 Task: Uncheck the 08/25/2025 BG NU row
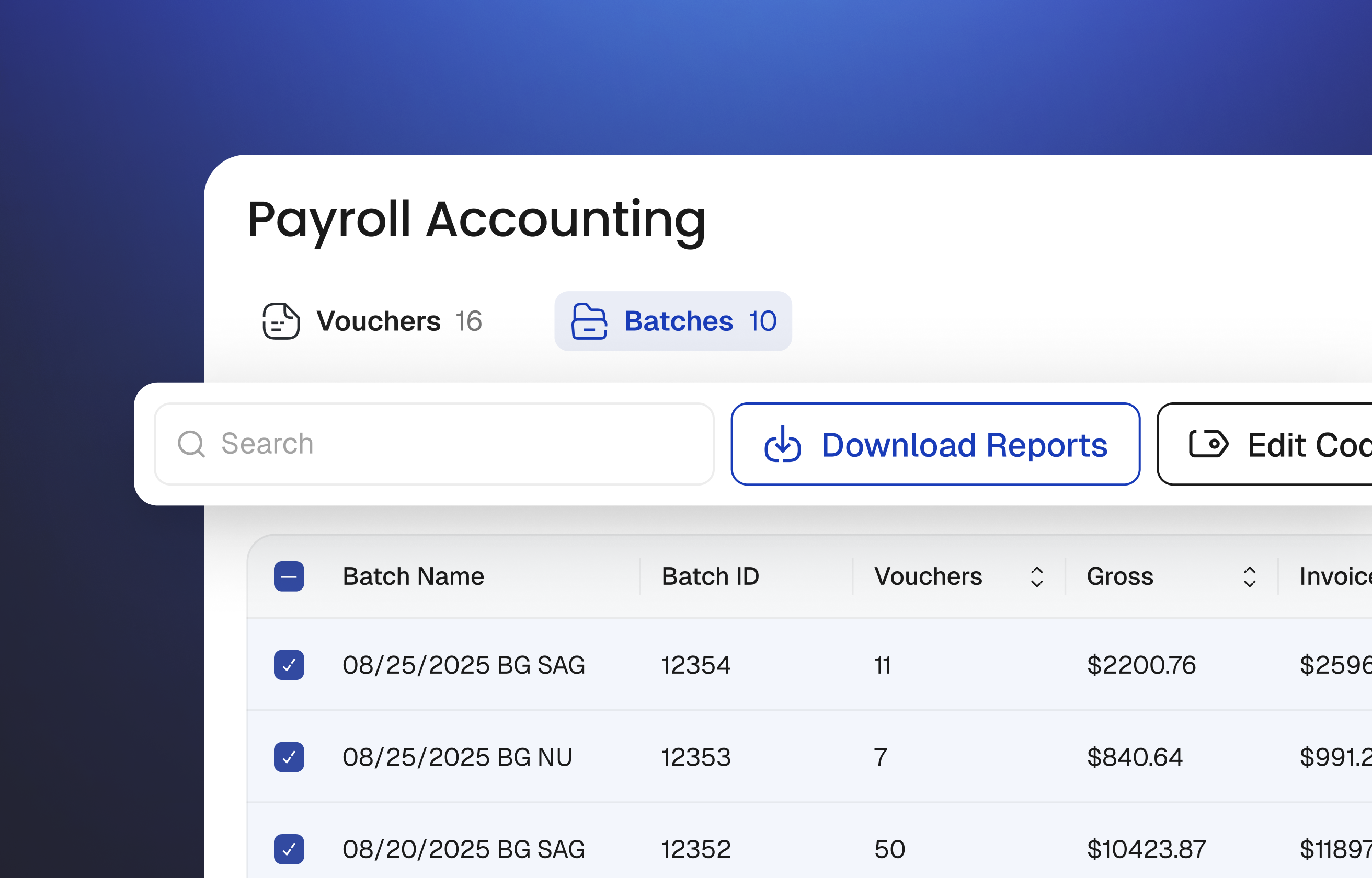(289, 757)
